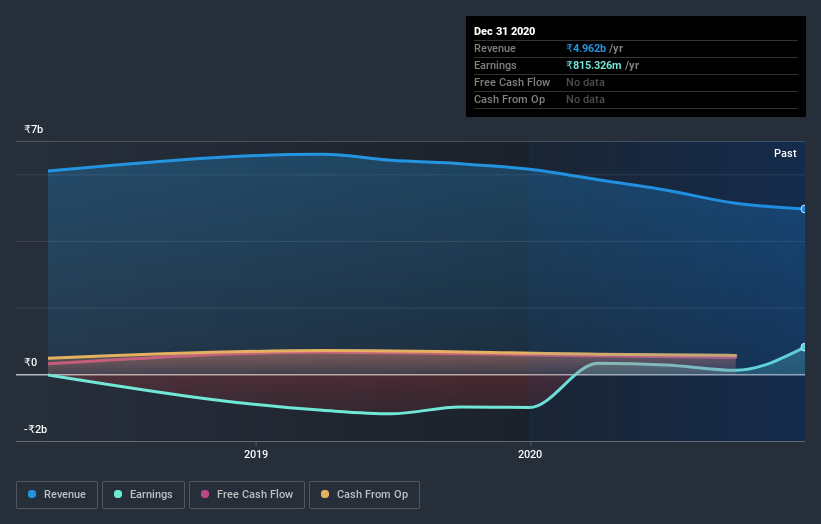Select the Earnings data point marker at Dec 2020

[x=804, y=348]
